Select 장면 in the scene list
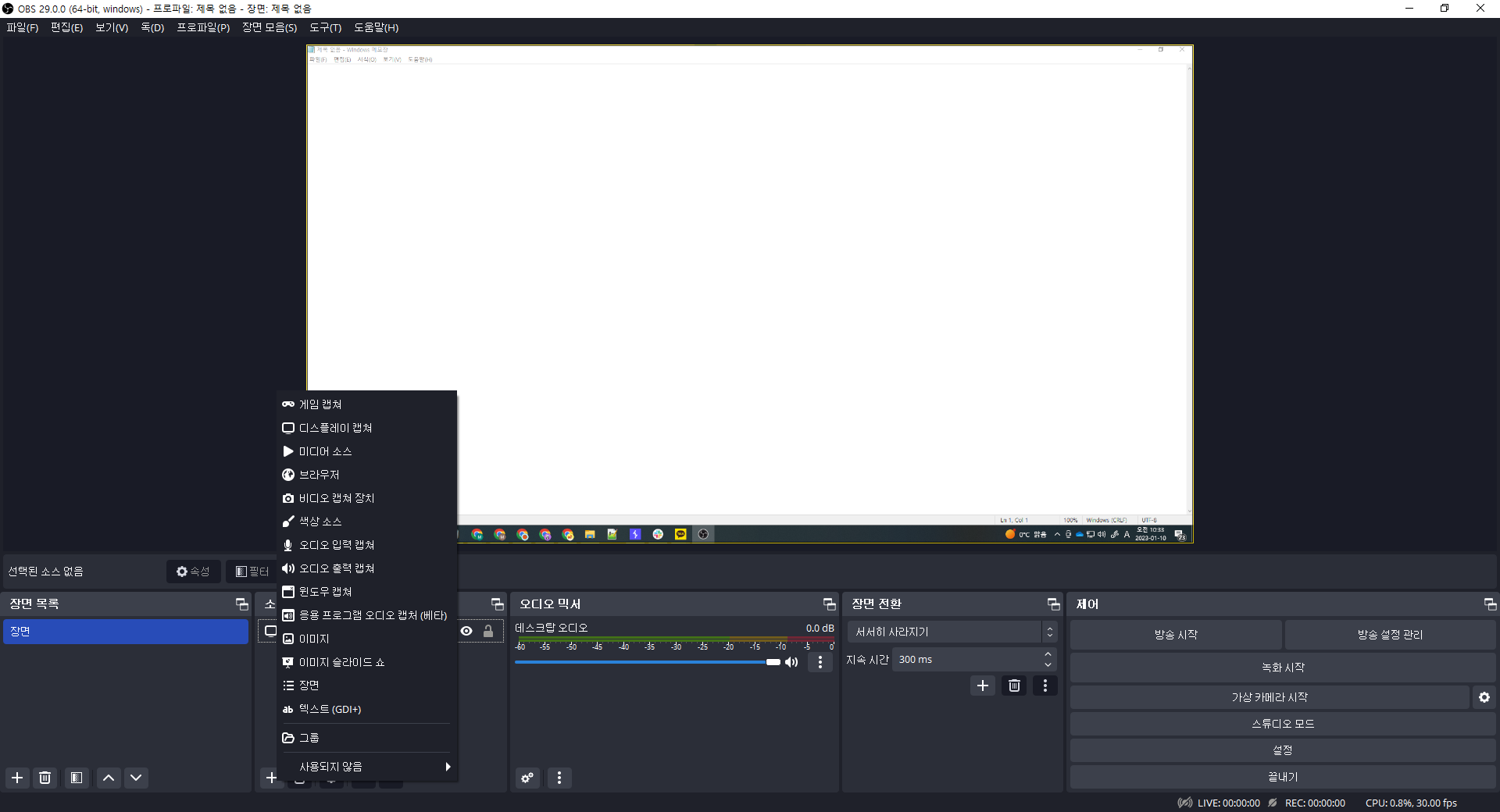This screenshot has height=812, width=1500. click(x=125, y=632)
